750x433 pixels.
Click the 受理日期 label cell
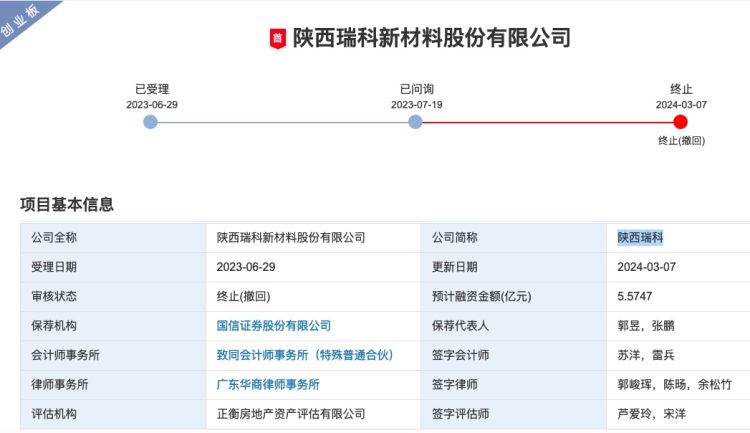point(113,267)
